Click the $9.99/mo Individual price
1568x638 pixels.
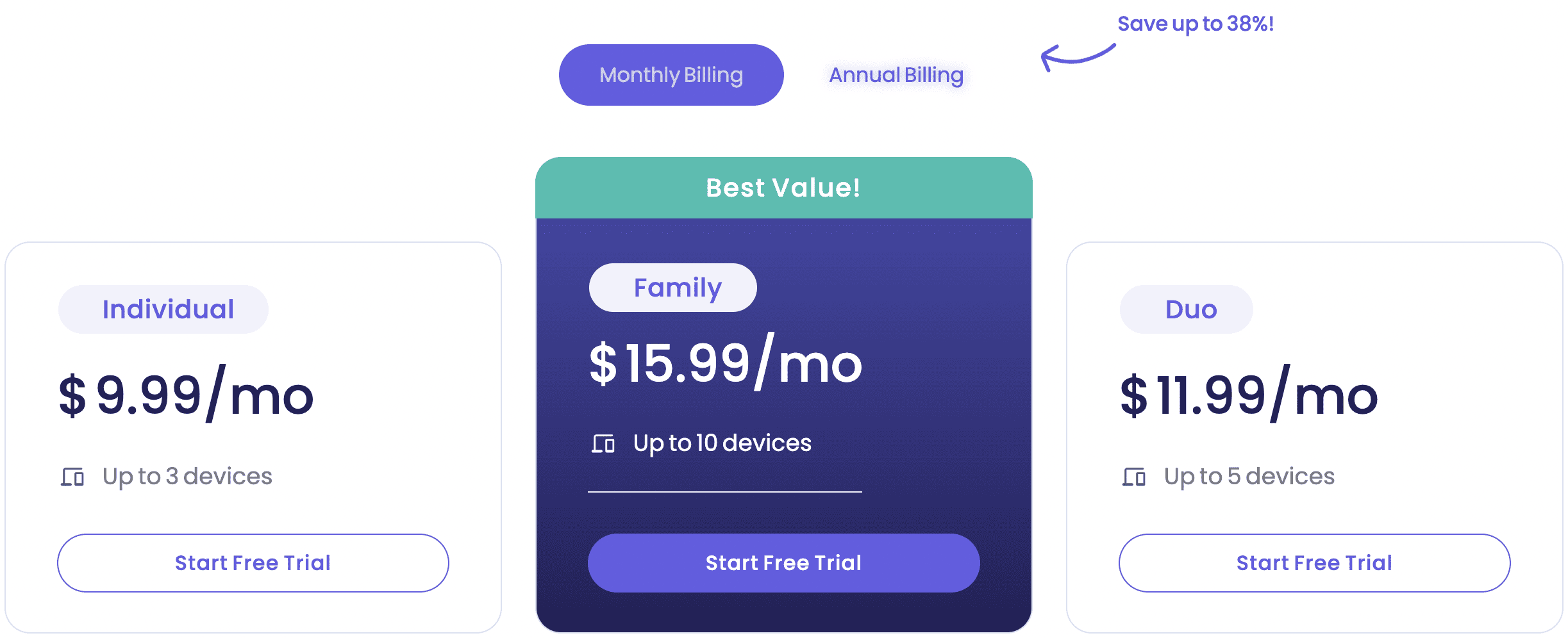pyautogui.click(x=186, y=394)
